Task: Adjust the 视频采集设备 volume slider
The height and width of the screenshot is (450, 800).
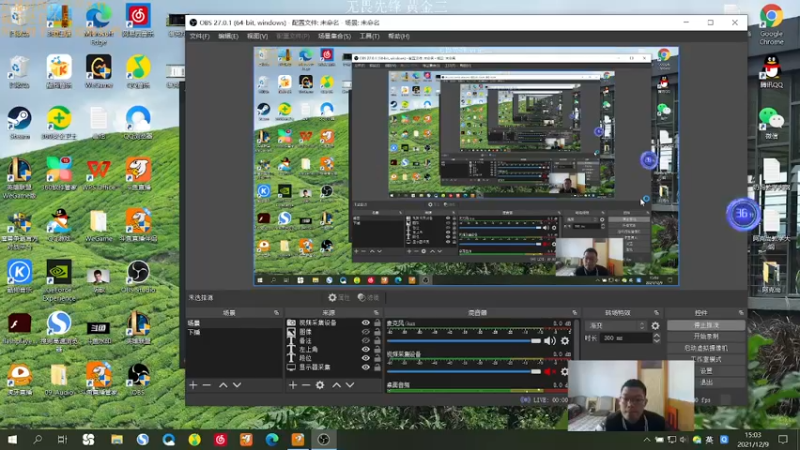Action: pyautogui.click(x=464, y=371)
